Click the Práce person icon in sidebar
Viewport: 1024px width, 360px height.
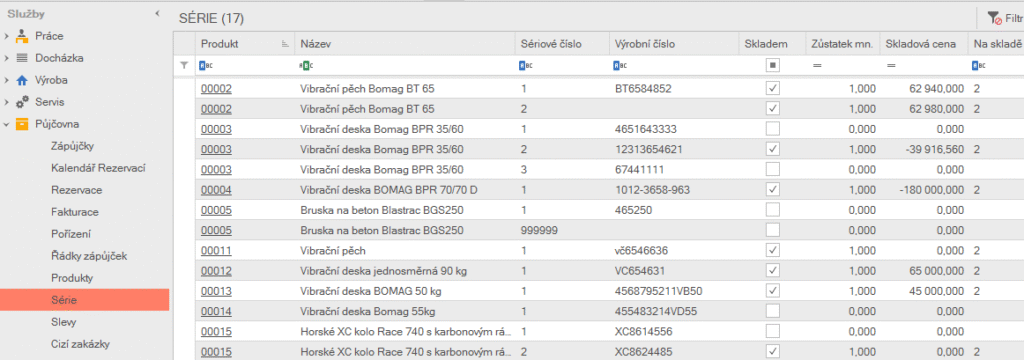click(x=22, y=36)
